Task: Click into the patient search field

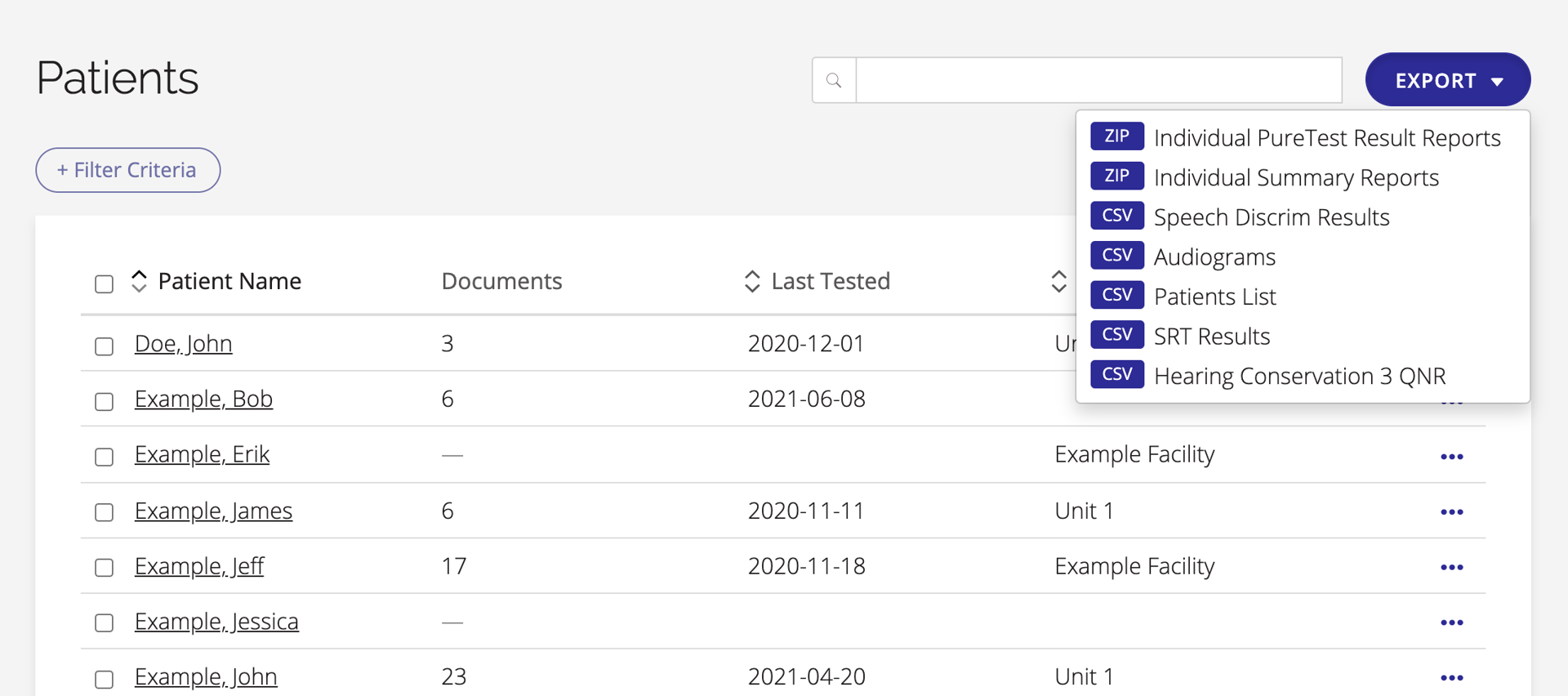Action: (x=1098, y=80)
